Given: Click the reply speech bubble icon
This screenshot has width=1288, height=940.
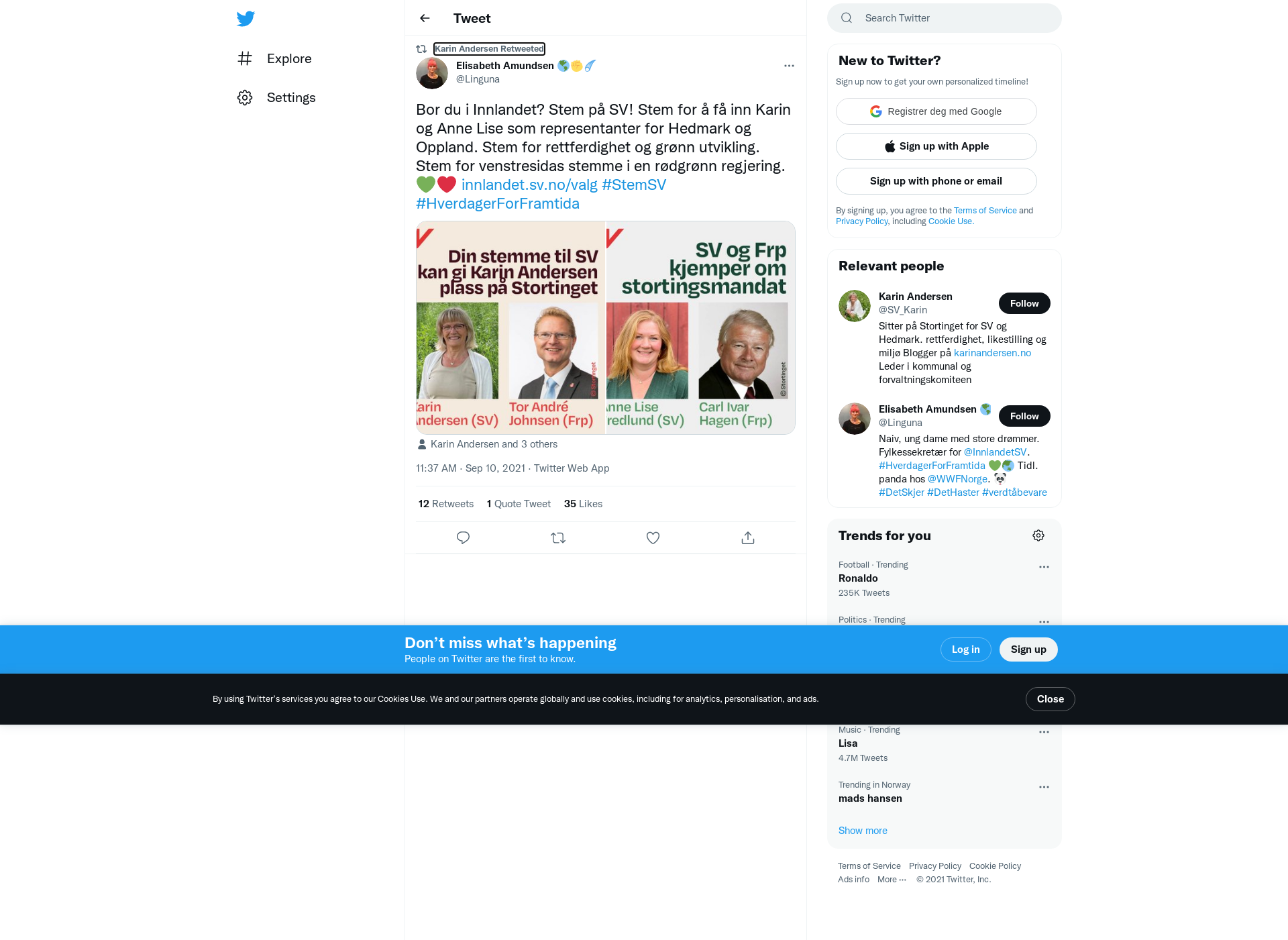Looking at the screenshot, I should point(463,537).
